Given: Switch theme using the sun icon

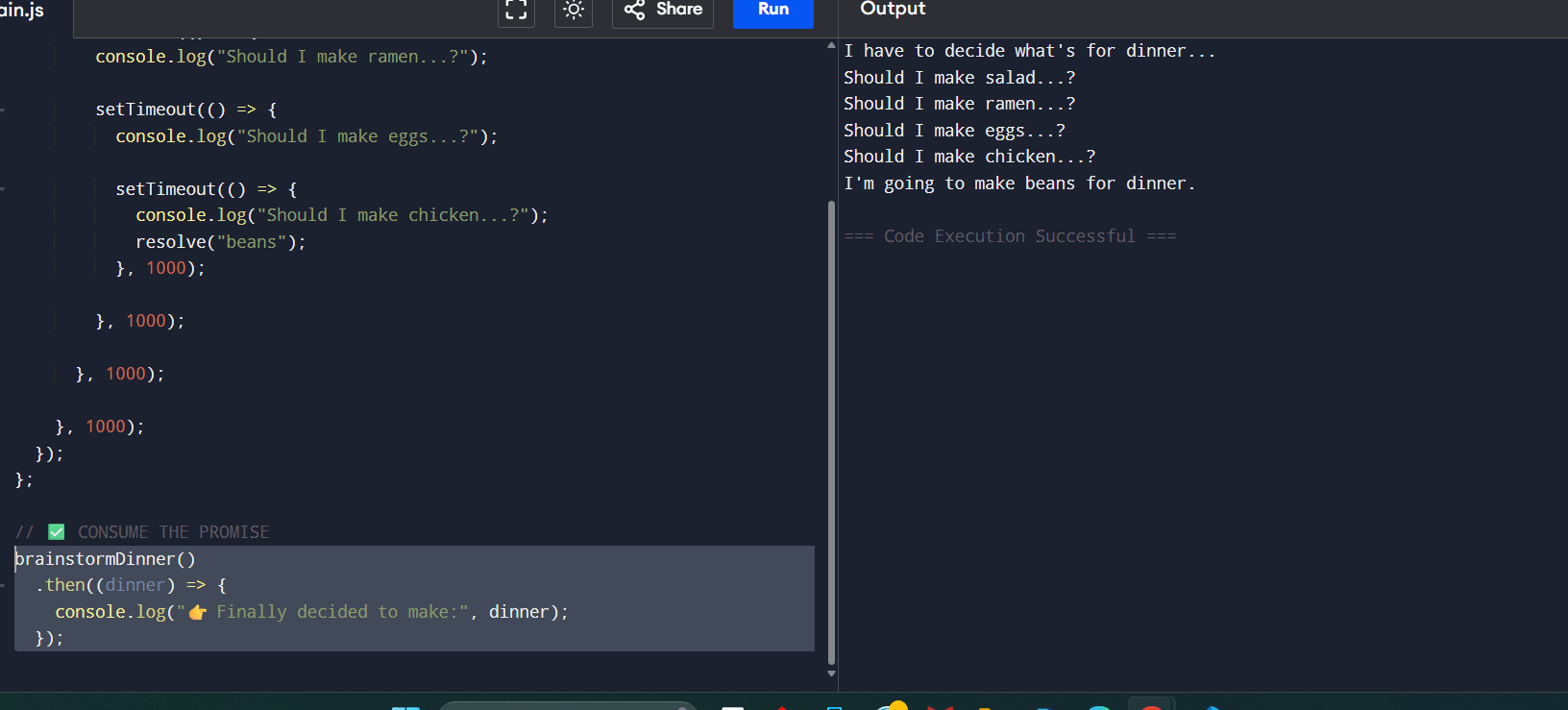Looking at the screenshot, I should pyautogui.click(x=574, y=10).
